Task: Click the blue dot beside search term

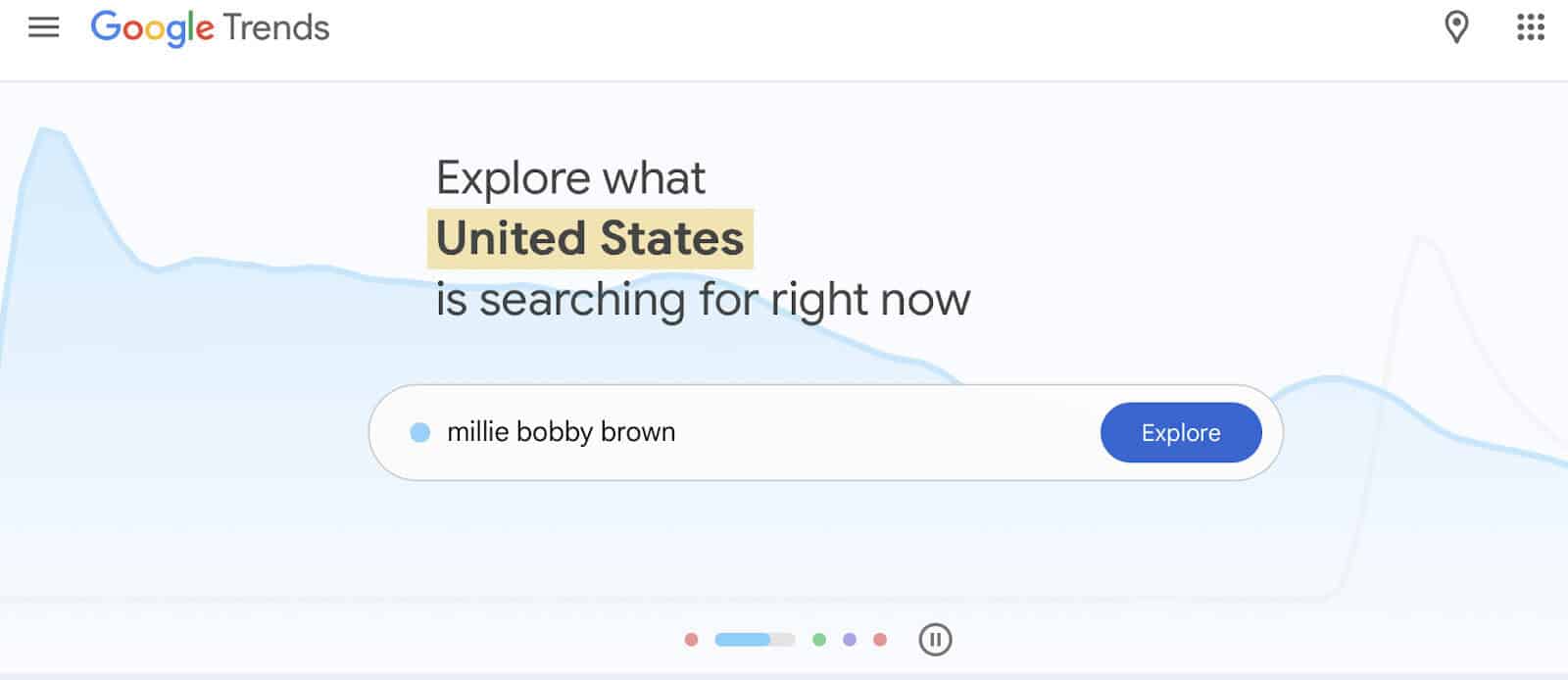Action: (x=419, y=432)
